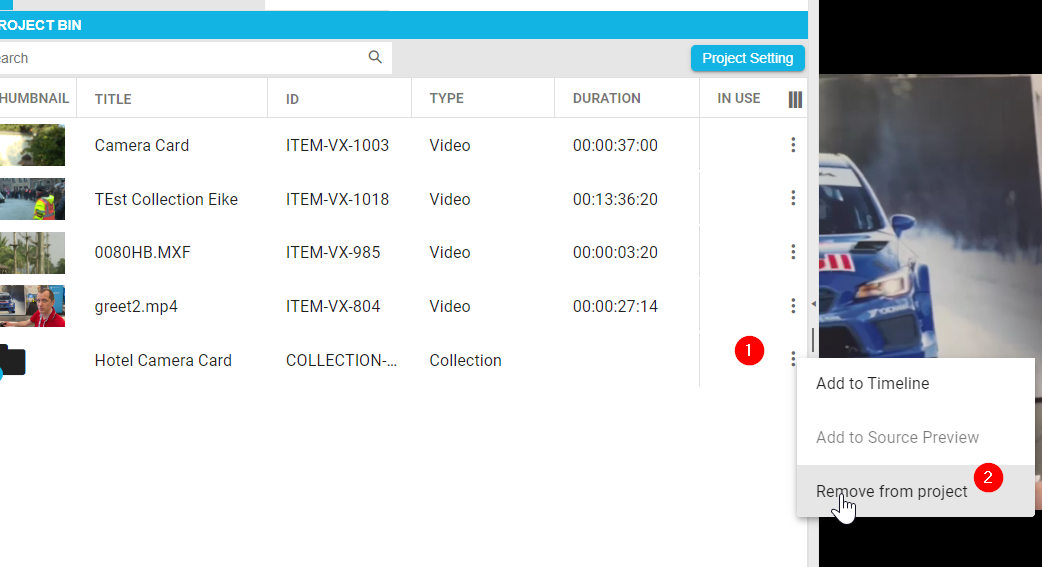Viewport: 1042px width, 567px height.
Task: Collapse the project bin panel arrow
Action: (x=813, y=304)
